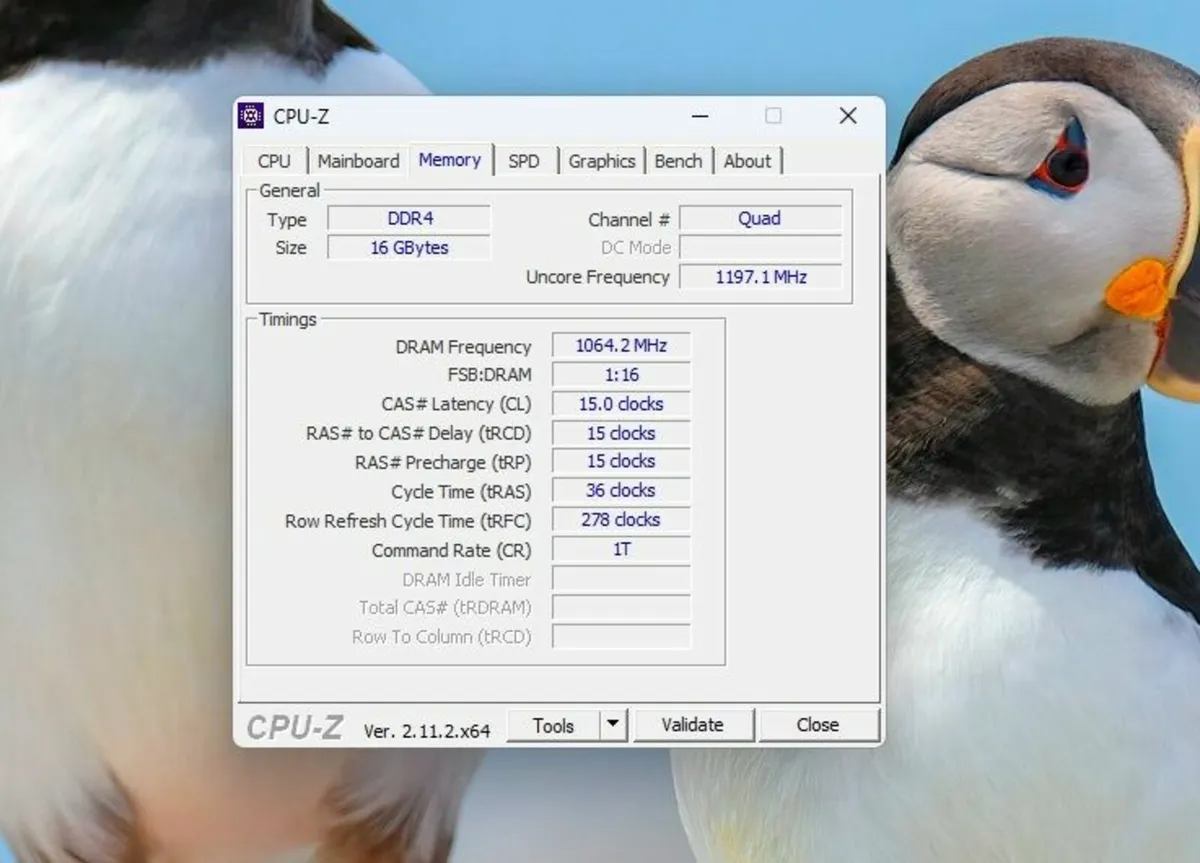
Task: Click the DRAM Frequency label
Action: 463,347
